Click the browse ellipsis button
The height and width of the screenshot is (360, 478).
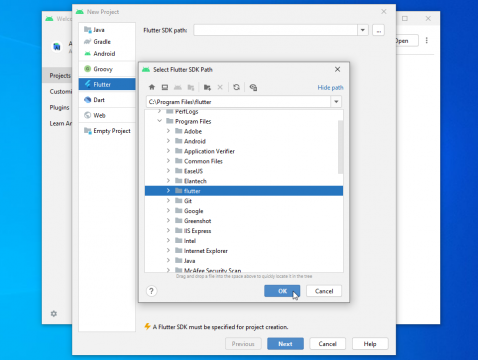pos(379,30)
